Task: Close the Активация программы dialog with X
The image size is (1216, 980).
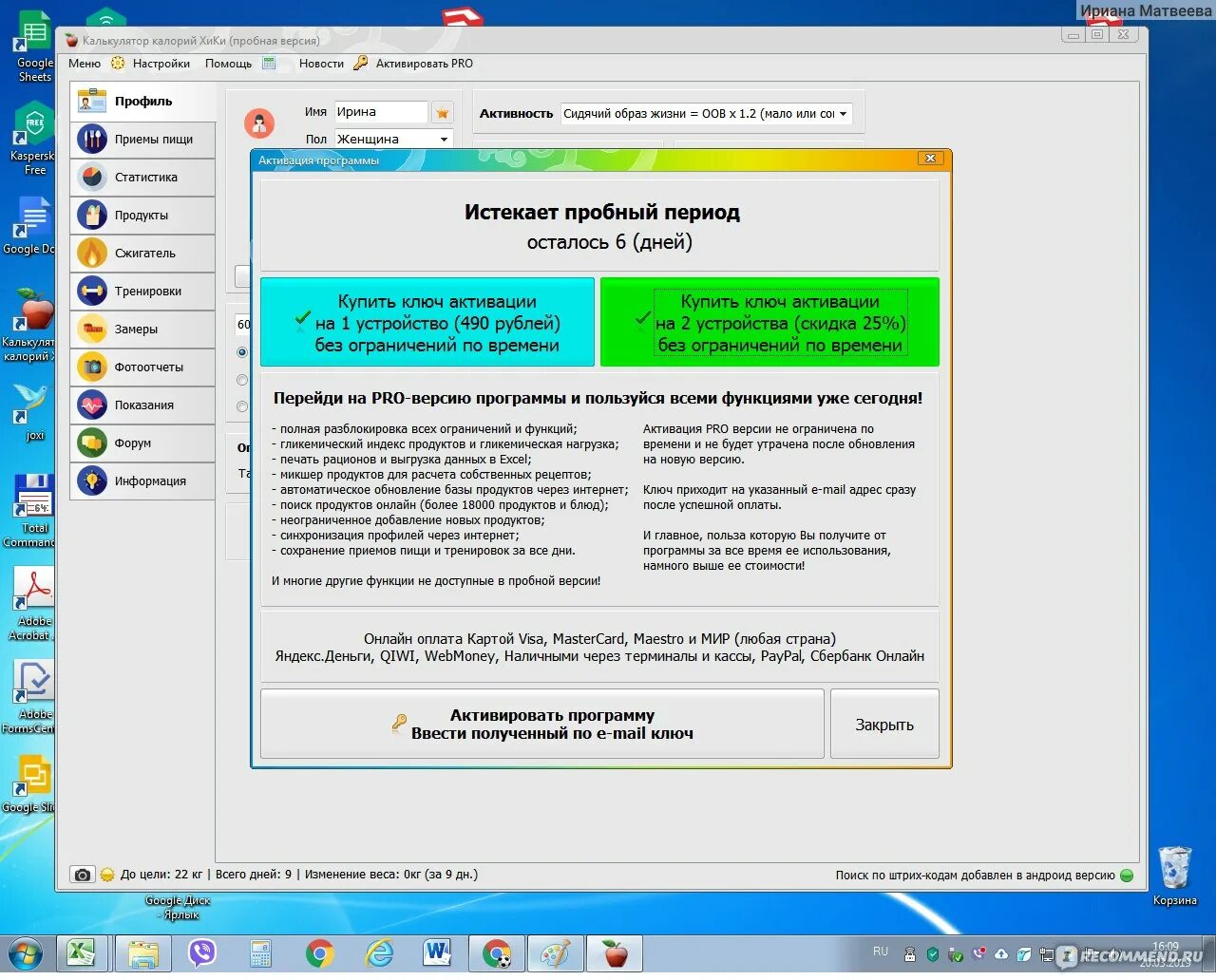Action: tap(931, 159)
